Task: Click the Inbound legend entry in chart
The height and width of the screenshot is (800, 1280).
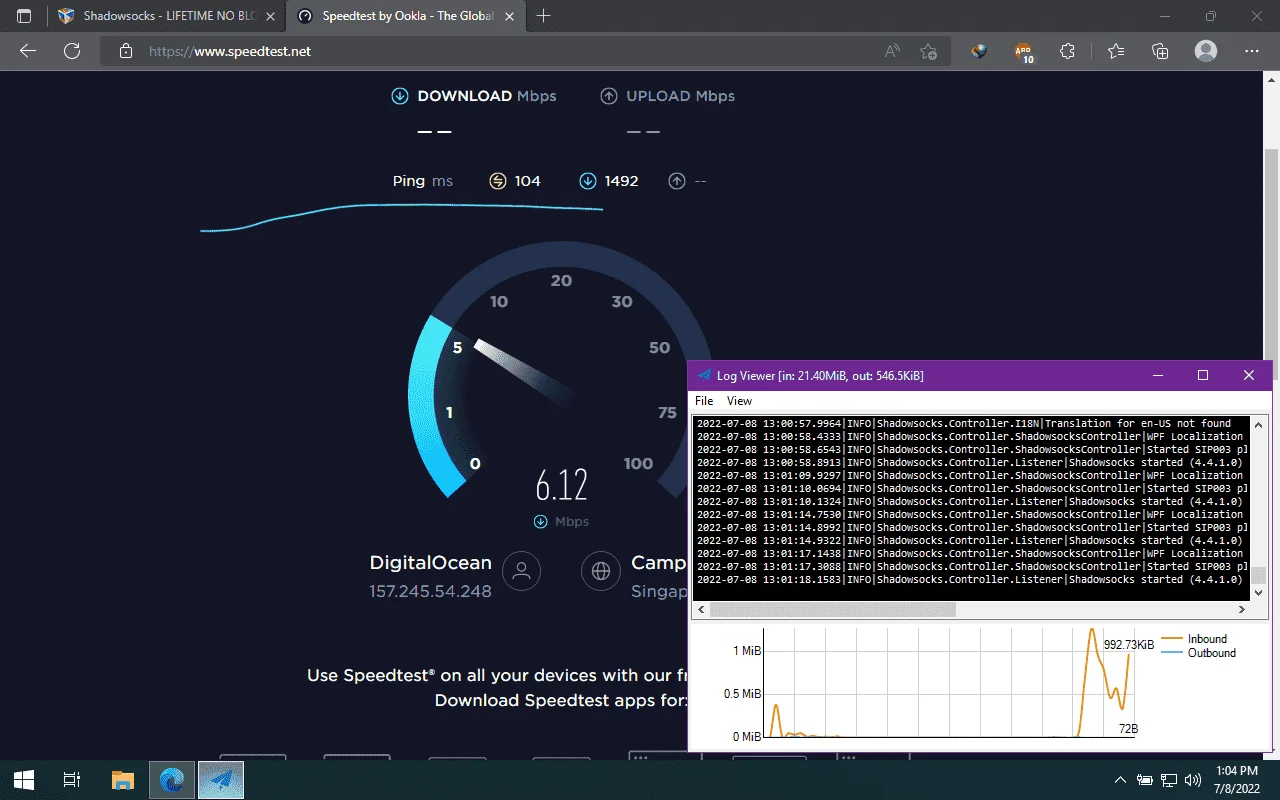Action: 1194,639
